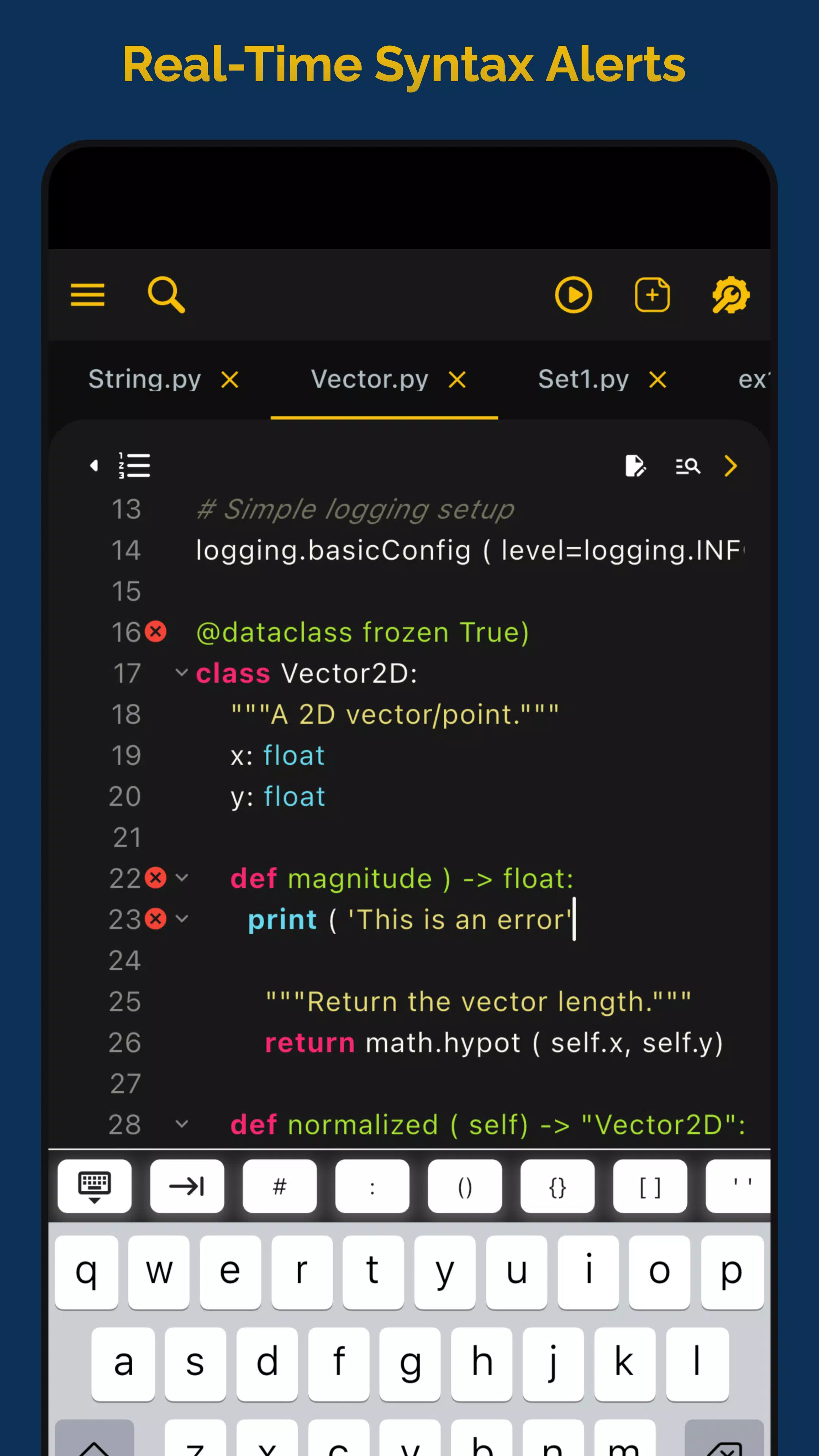819x1456 pixels.
Task: Open the Set1.py tab
Action: click(x=583, y=379)
